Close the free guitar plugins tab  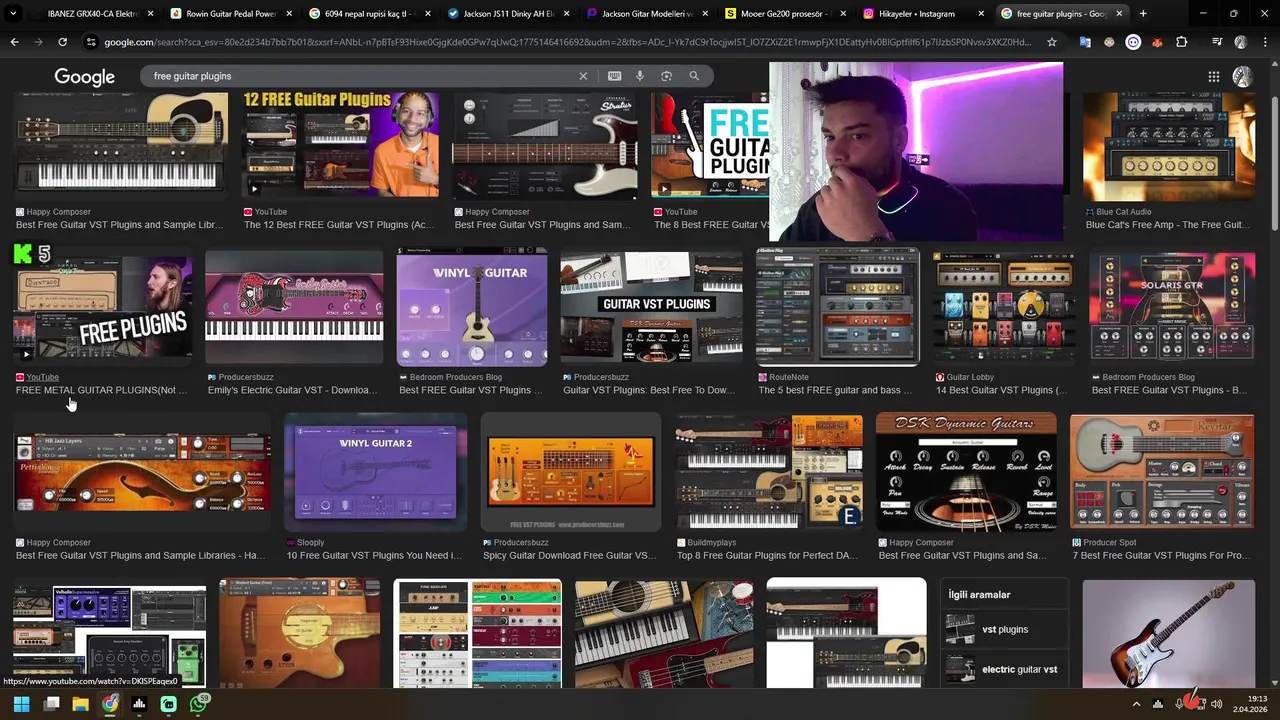tap(1119, 14)
